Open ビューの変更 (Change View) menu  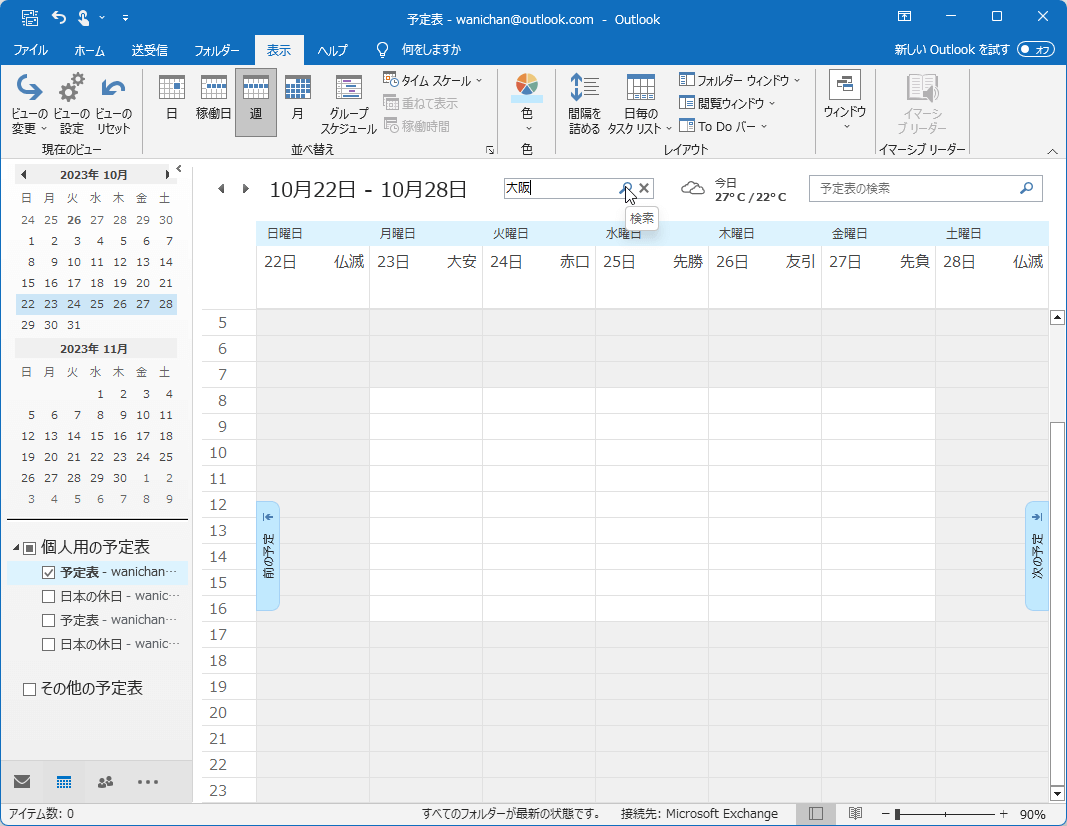coord(29,103)
